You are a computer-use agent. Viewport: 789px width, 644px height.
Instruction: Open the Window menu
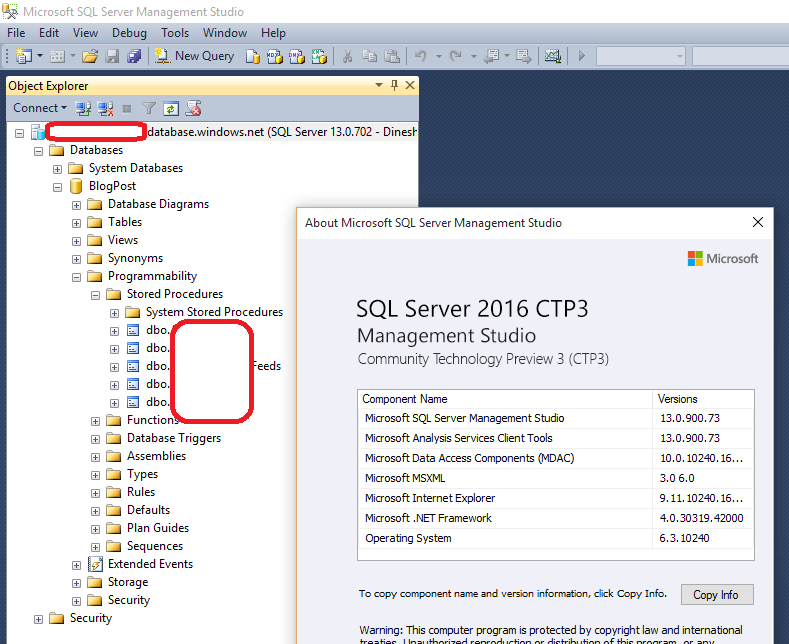(x=225, y=33)
